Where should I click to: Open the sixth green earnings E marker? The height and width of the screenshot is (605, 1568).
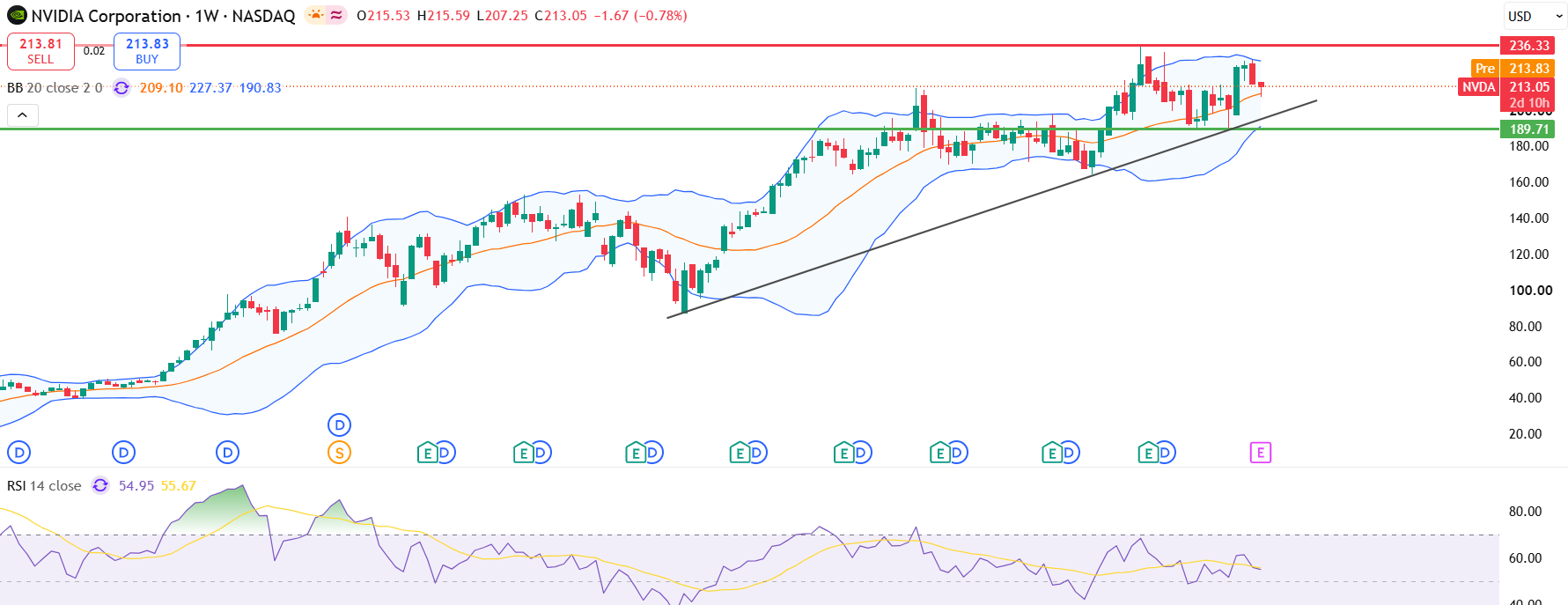[939, 453]
